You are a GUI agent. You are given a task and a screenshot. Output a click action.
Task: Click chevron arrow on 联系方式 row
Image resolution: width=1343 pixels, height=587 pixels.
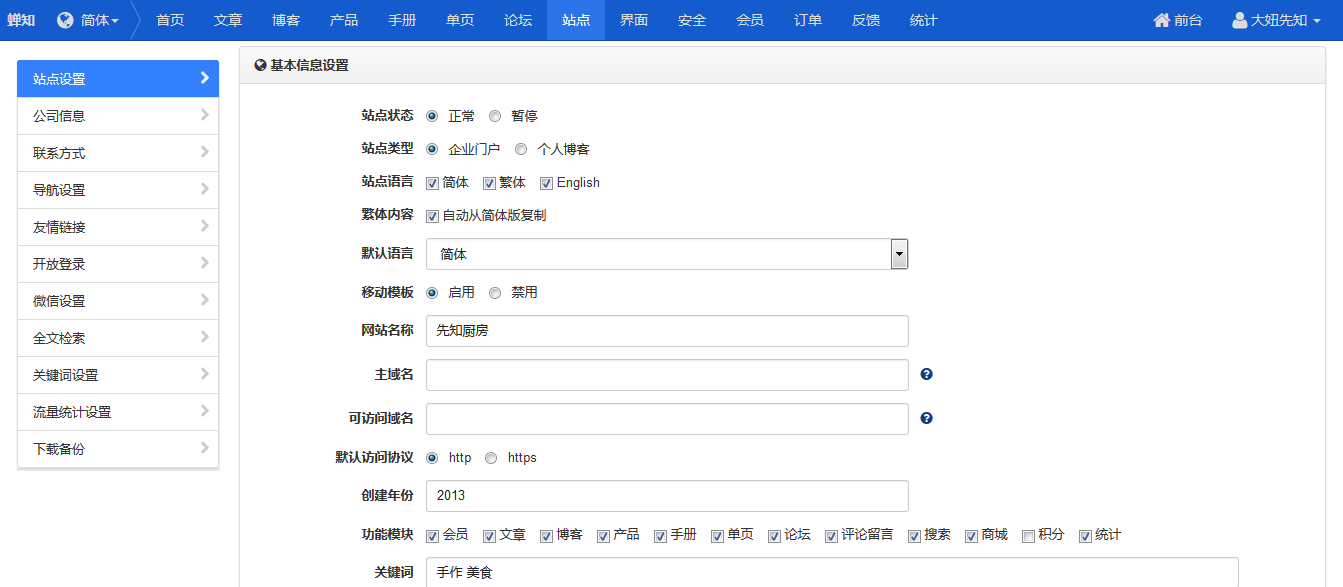click(x=204, y=152)
